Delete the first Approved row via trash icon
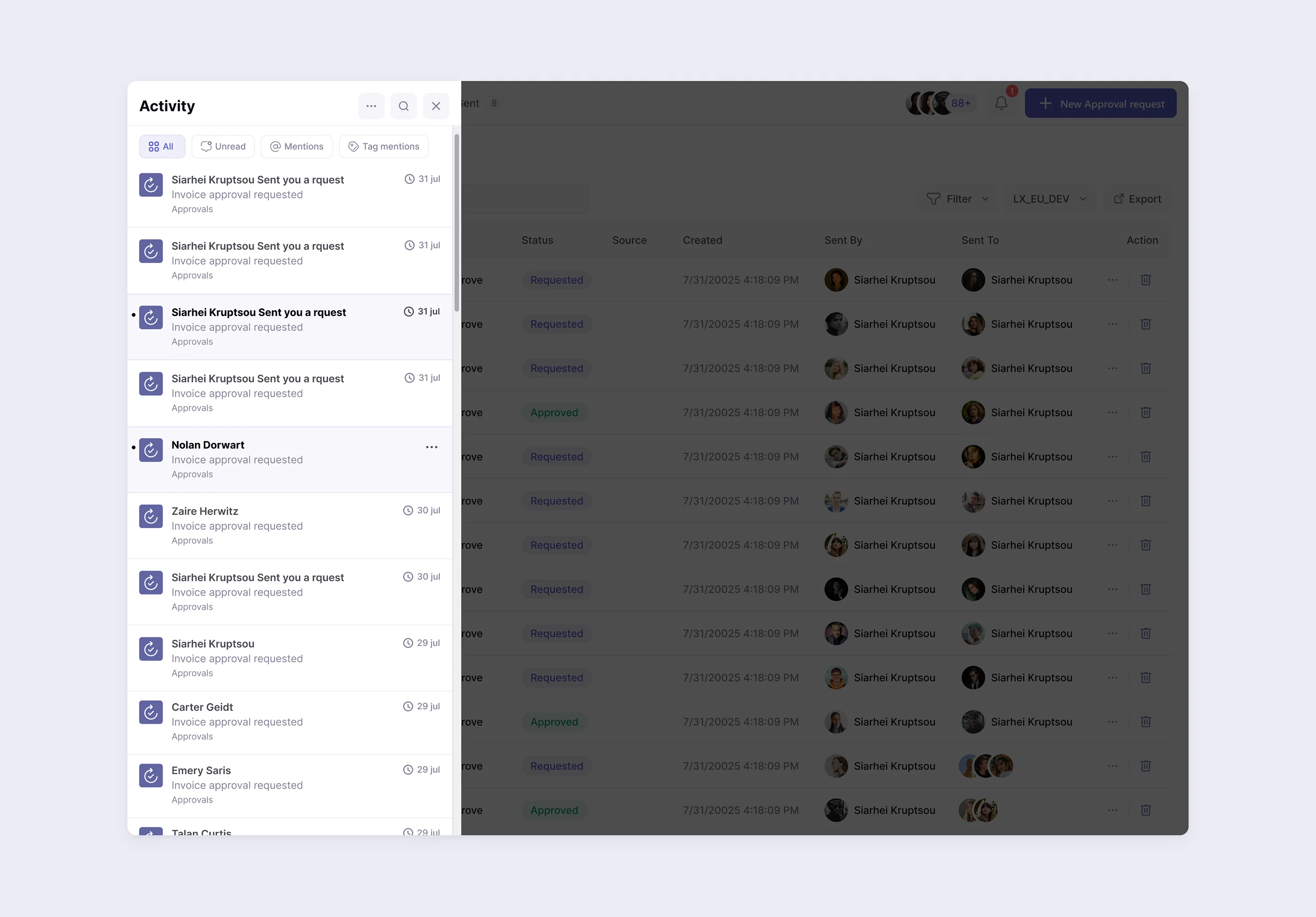1316x917 pixels. click(x=1146, y=412)
